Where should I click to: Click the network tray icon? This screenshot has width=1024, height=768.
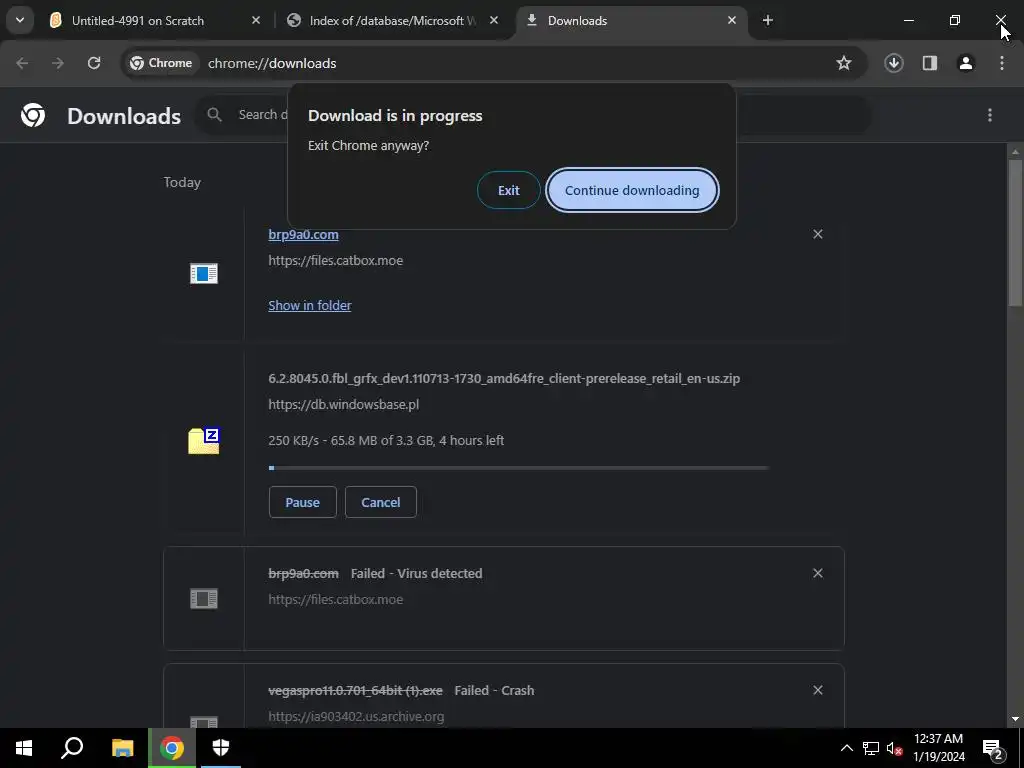point(871,748)
